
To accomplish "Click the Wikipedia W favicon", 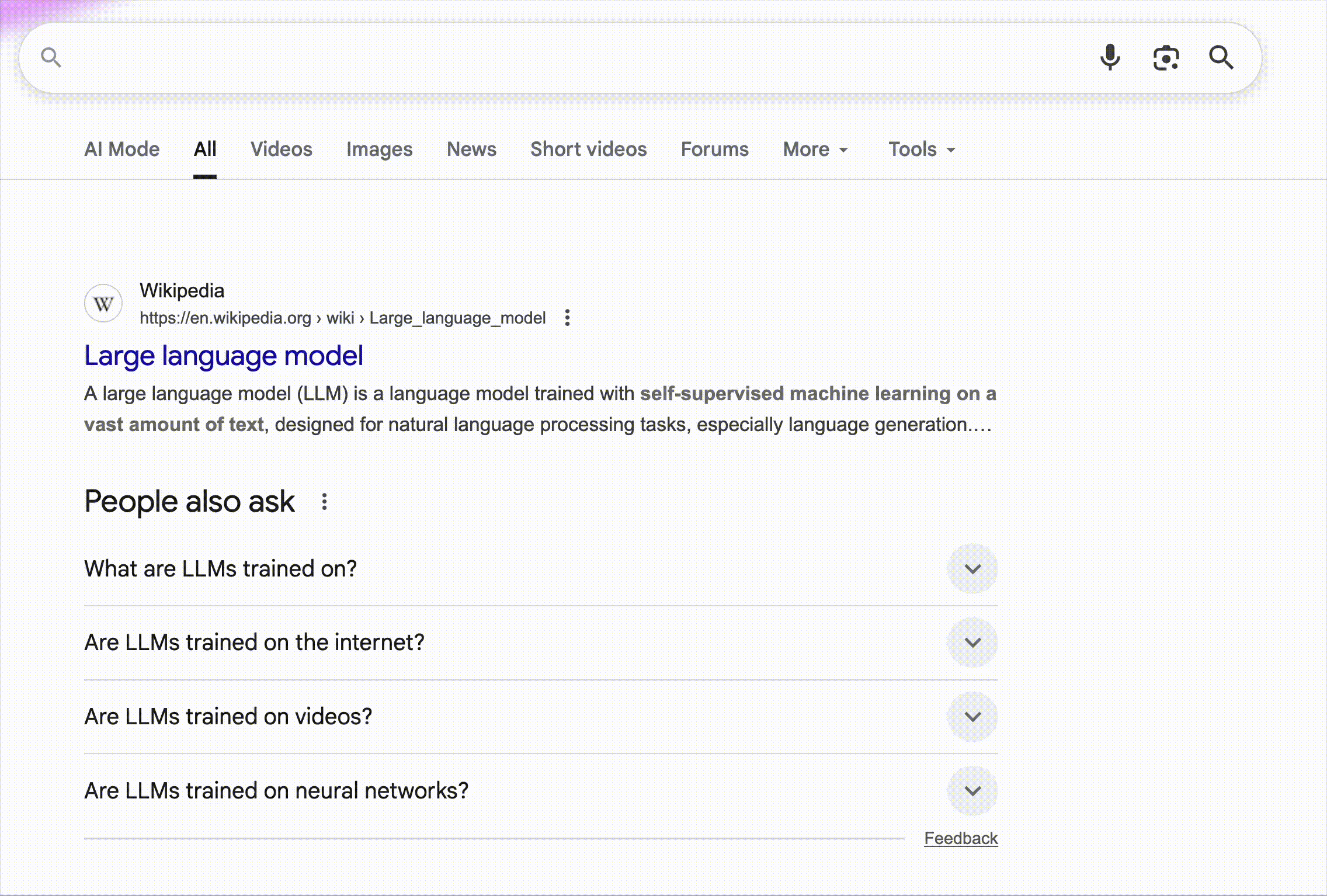I will pos(103,304).
